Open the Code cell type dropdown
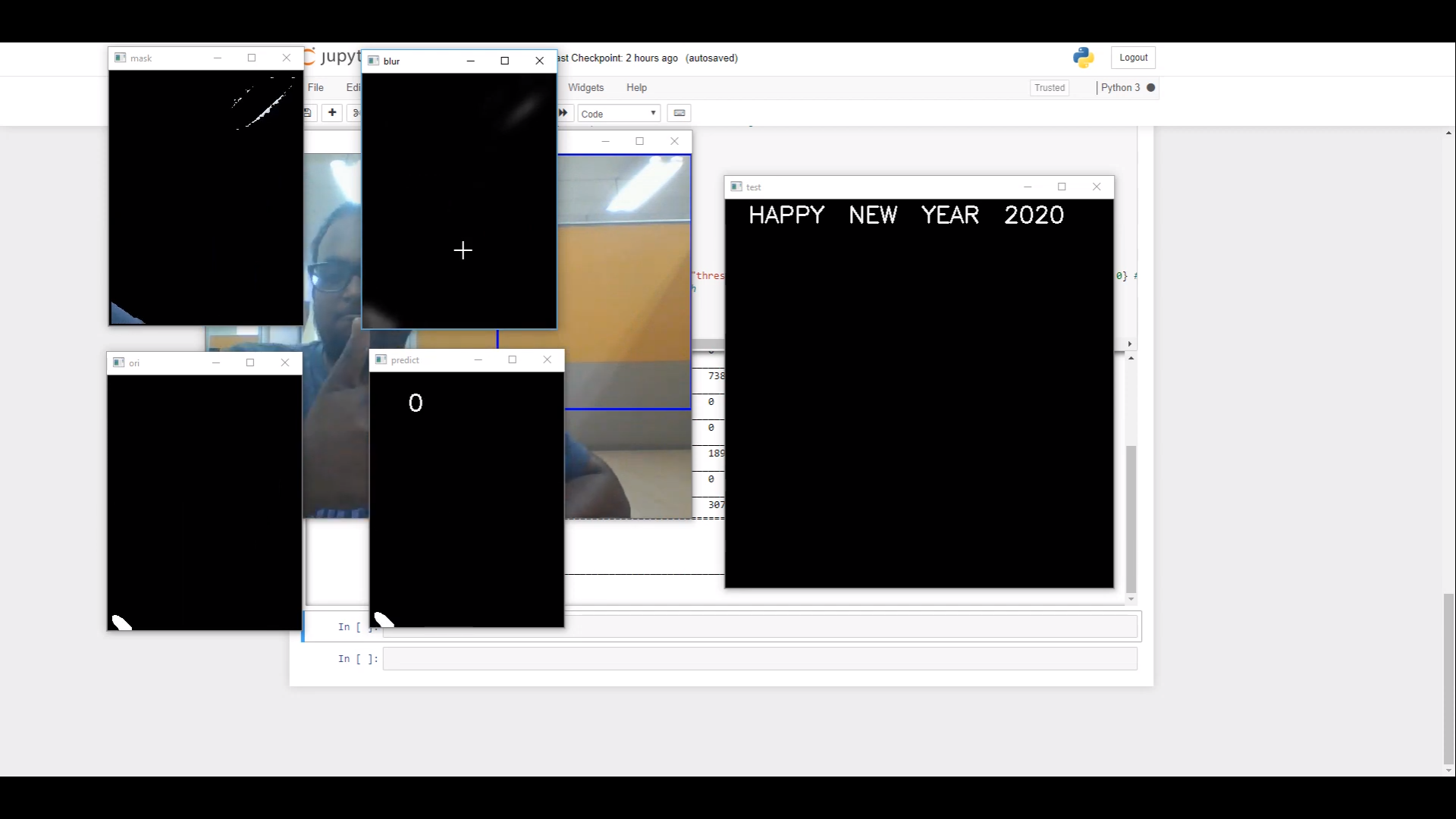The width and height of the screenshot is (1456, 819). [619, 114]
